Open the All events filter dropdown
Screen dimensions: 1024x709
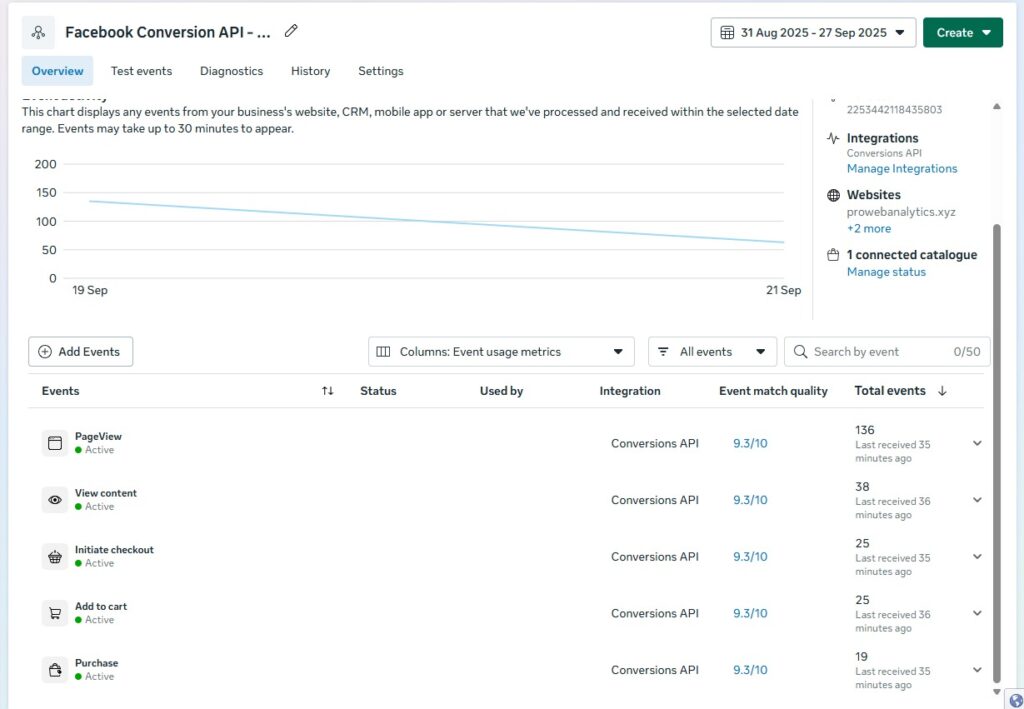[712, 352]
